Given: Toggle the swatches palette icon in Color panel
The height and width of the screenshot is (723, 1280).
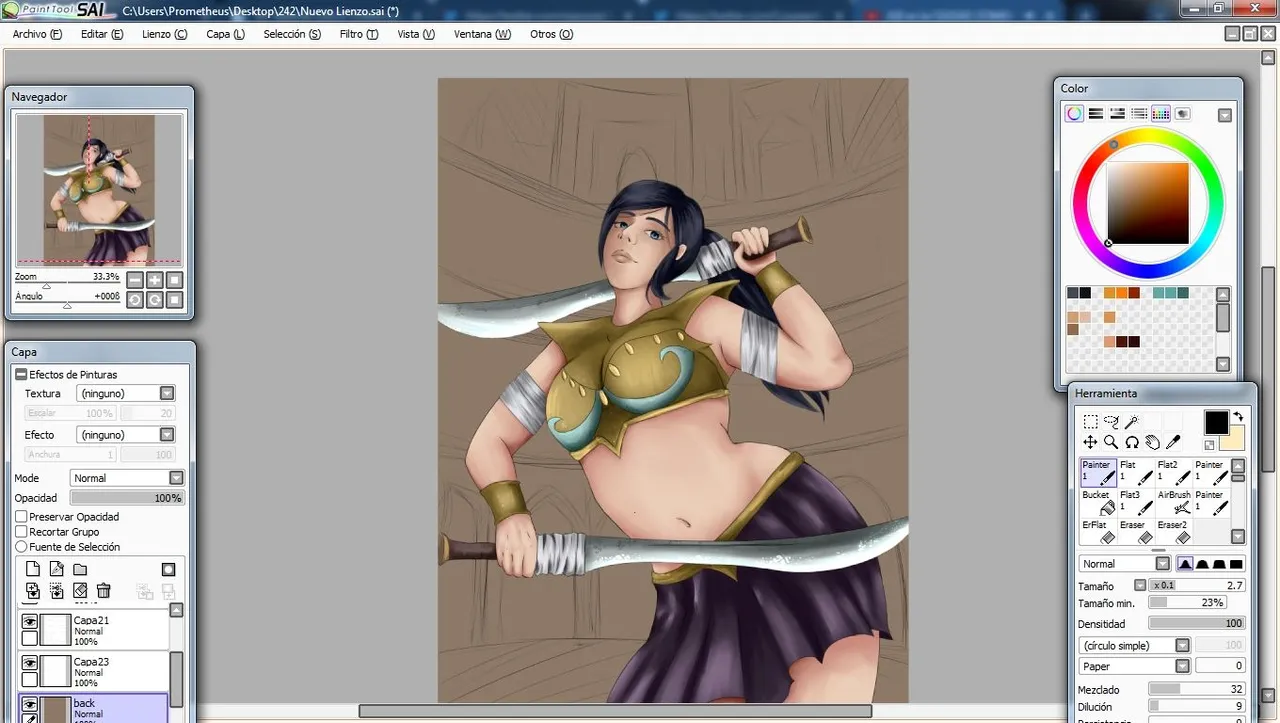Looking at the screenshot, I should (x=1161, y=114).
